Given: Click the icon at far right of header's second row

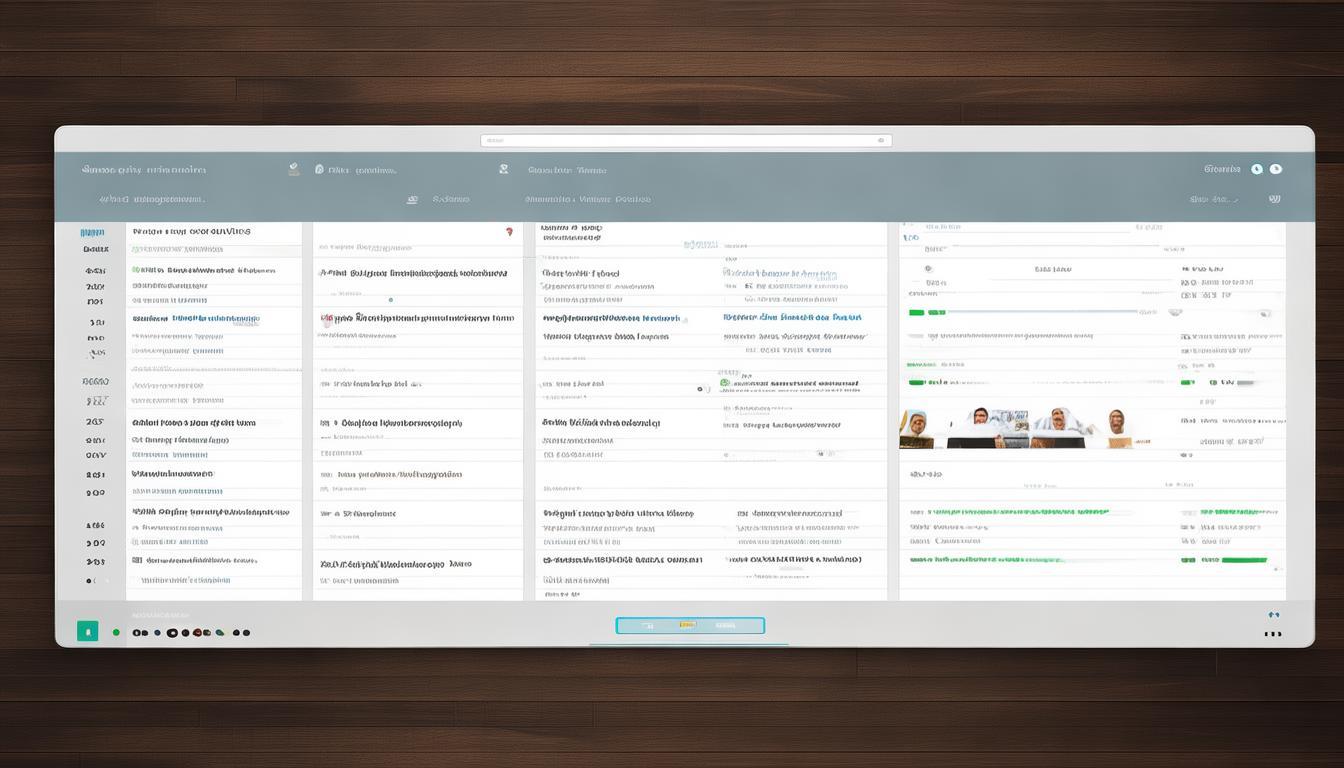Looking at the screenshot, I should tap(1274, 199).
